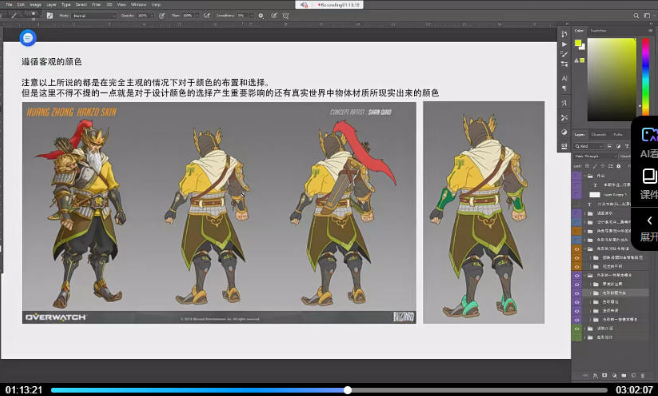Hide the top orange-tagged layer group
Viewport: 658px width, 396px height.
coord(577,249)
